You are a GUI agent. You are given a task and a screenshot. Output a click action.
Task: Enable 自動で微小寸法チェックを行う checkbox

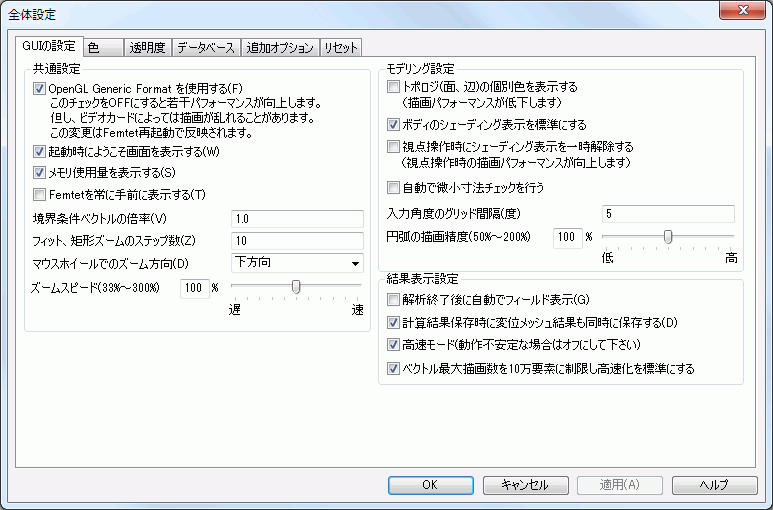click(x=394, y=187)
